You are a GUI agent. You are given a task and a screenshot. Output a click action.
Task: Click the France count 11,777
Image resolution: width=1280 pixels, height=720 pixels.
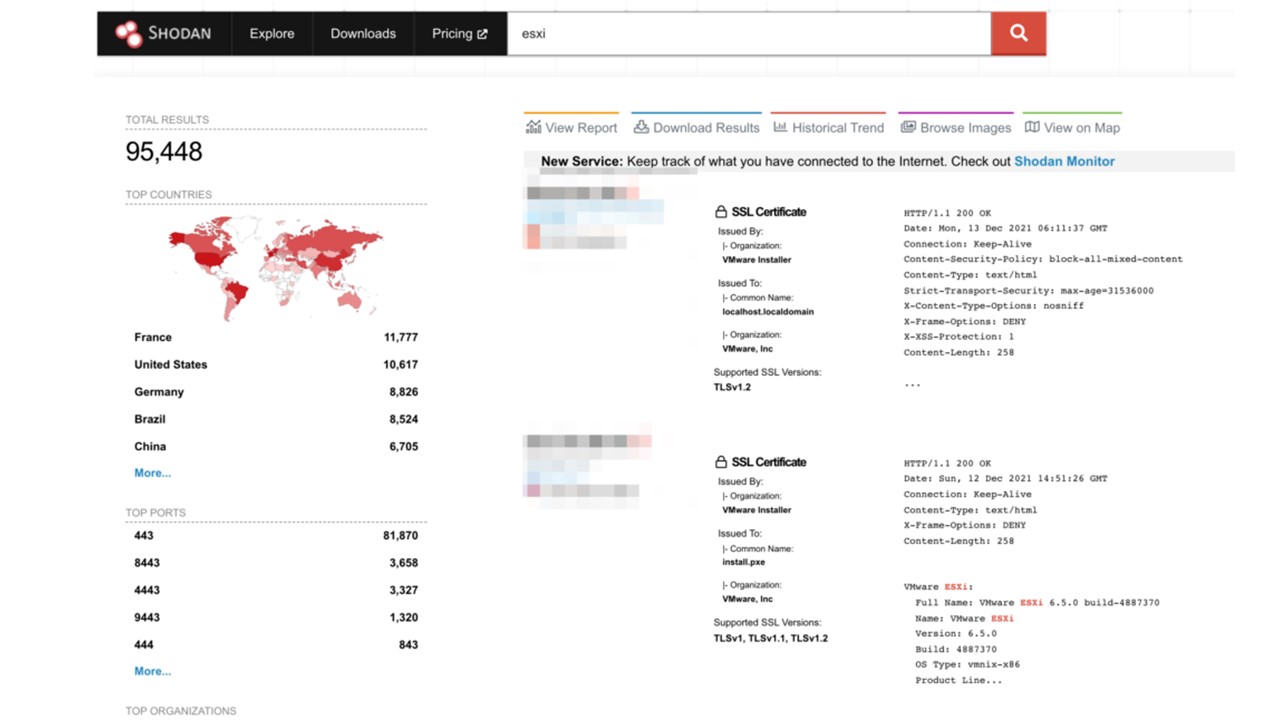[401, 337]
